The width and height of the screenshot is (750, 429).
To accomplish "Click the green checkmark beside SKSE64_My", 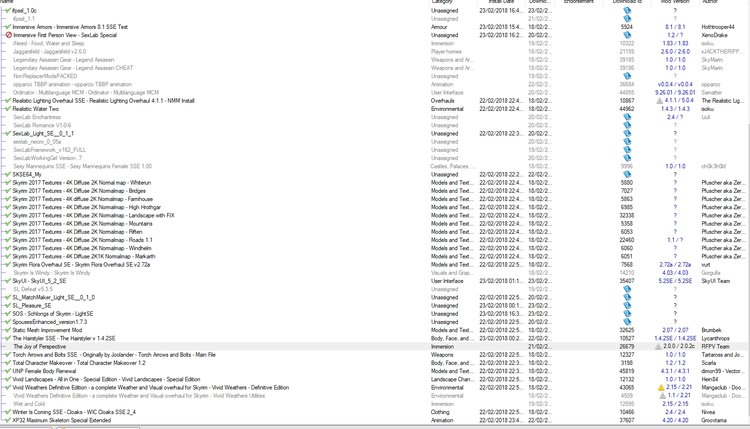I will [x=8, y=174].
